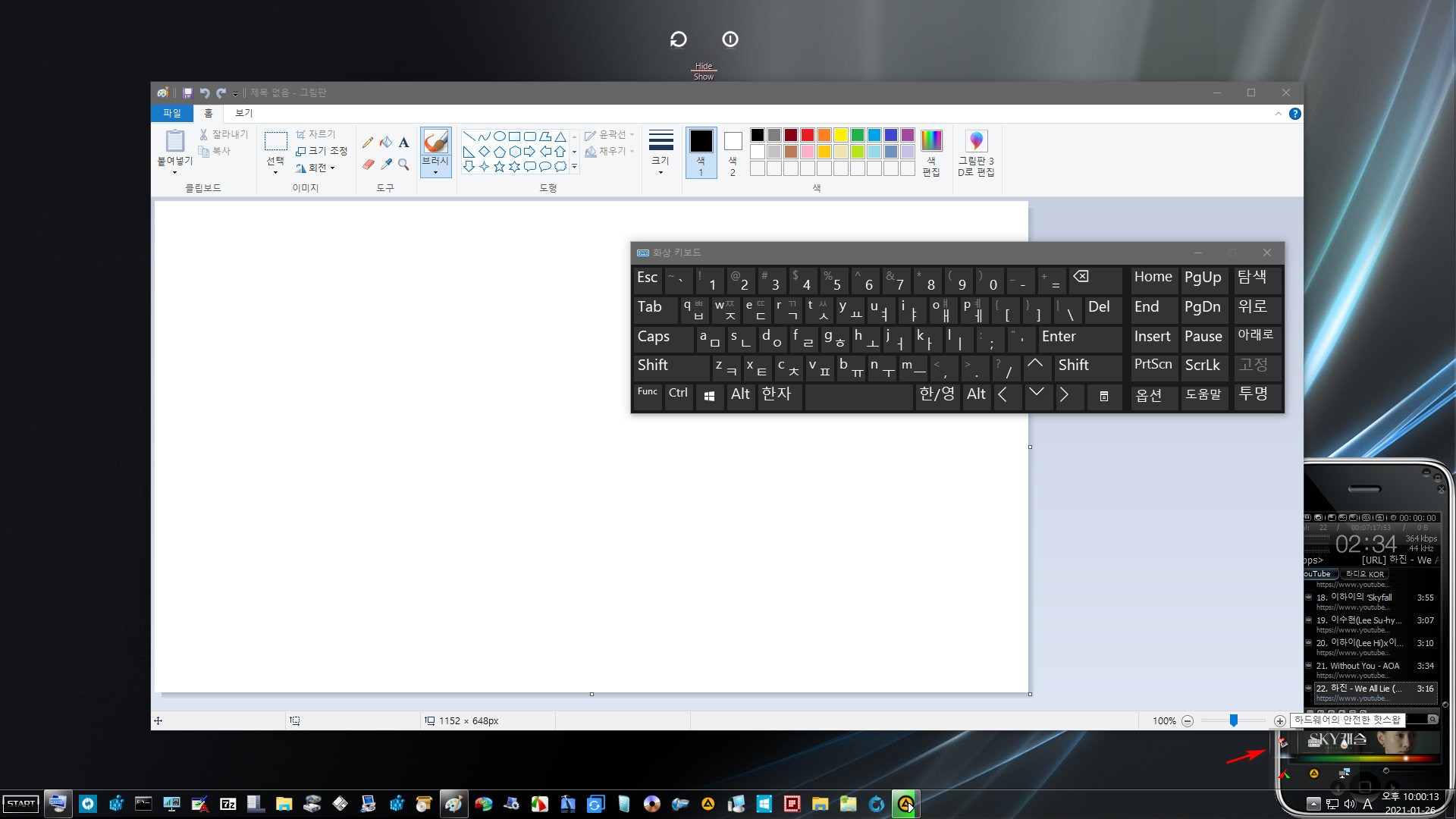Click the zoom out minus button
The height and width of the screenshot is (819, 1456).
point(1188,721)
